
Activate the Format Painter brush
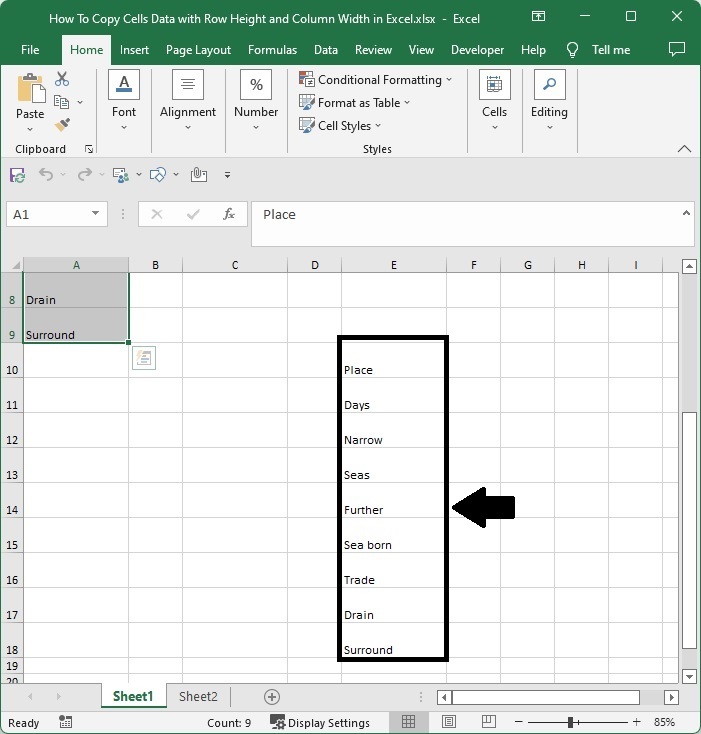click(x=62, y=125)
